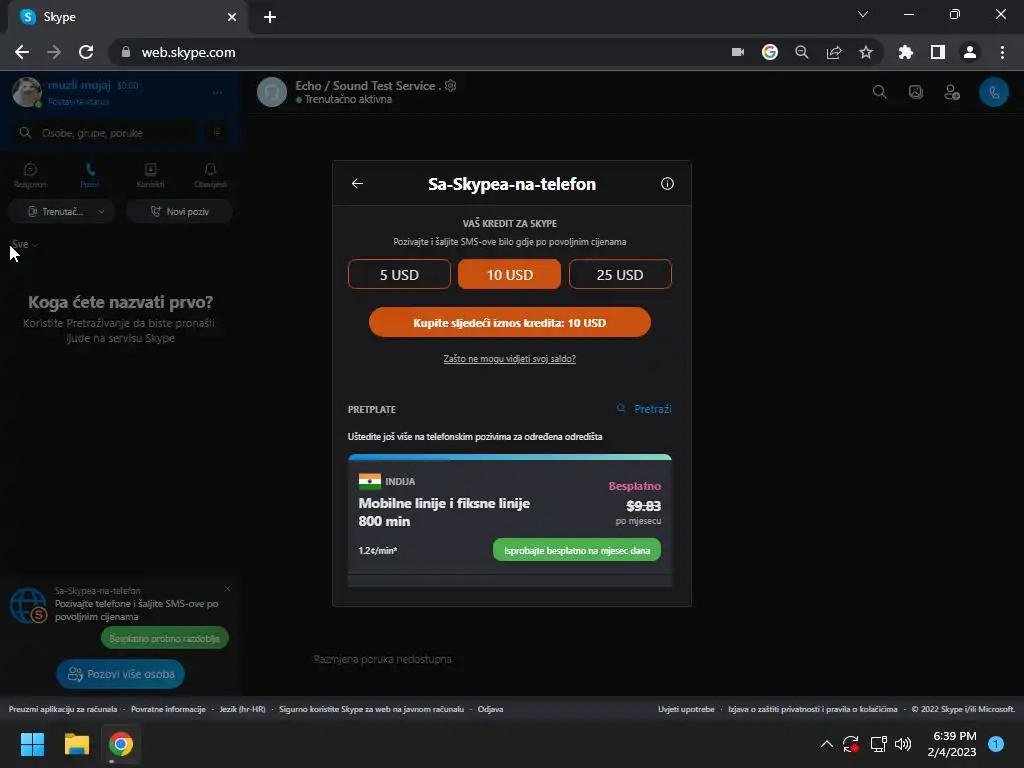Click Pozovi više osoba button
This screenshot has width=1024, height=768.
pyautogui.click(x=121, y=674)
